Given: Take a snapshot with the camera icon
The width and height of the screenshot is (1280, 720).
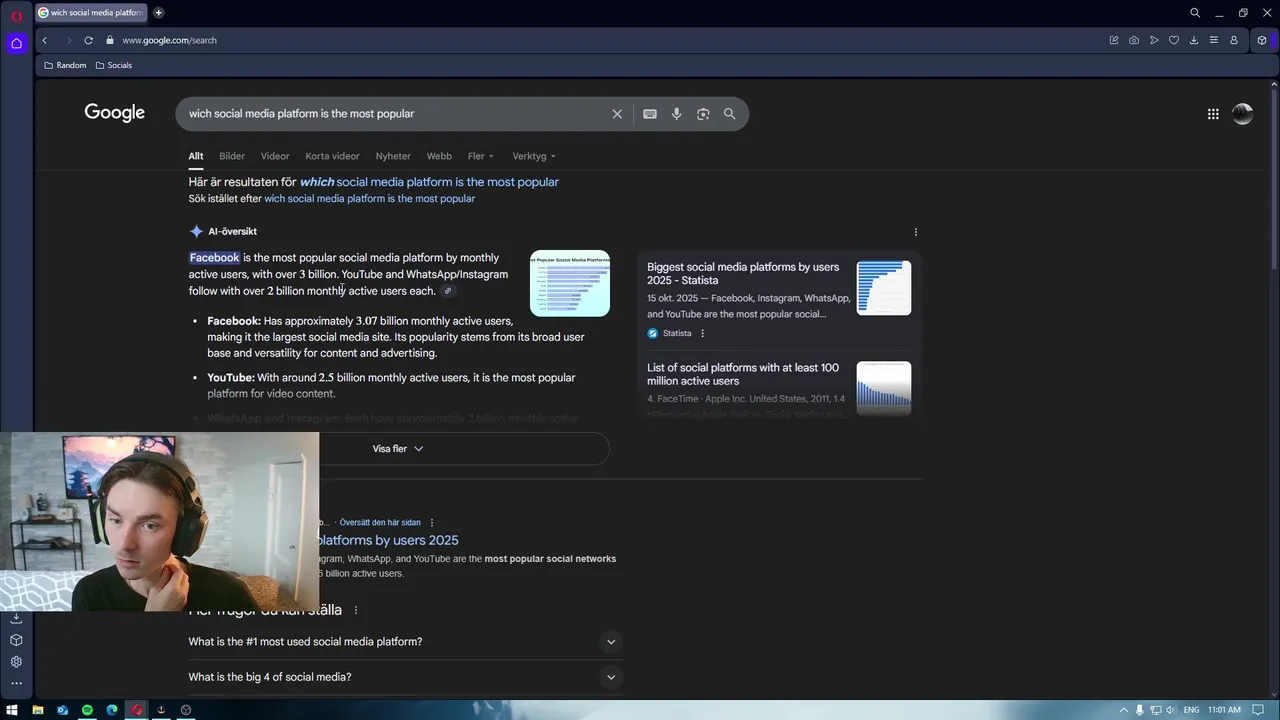Looking at the screenshot, I should pyautogui.click(x=1134, y=40).
